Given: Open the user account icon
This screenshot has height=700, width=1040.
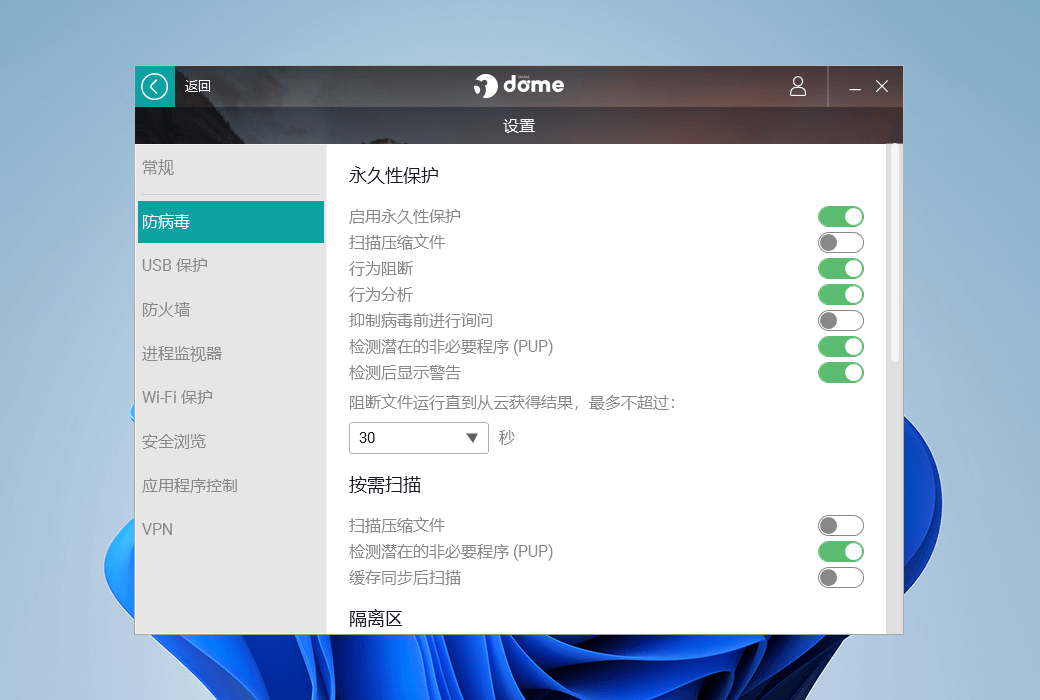Looking at the screenshot, I should click(x=797, y=87).
